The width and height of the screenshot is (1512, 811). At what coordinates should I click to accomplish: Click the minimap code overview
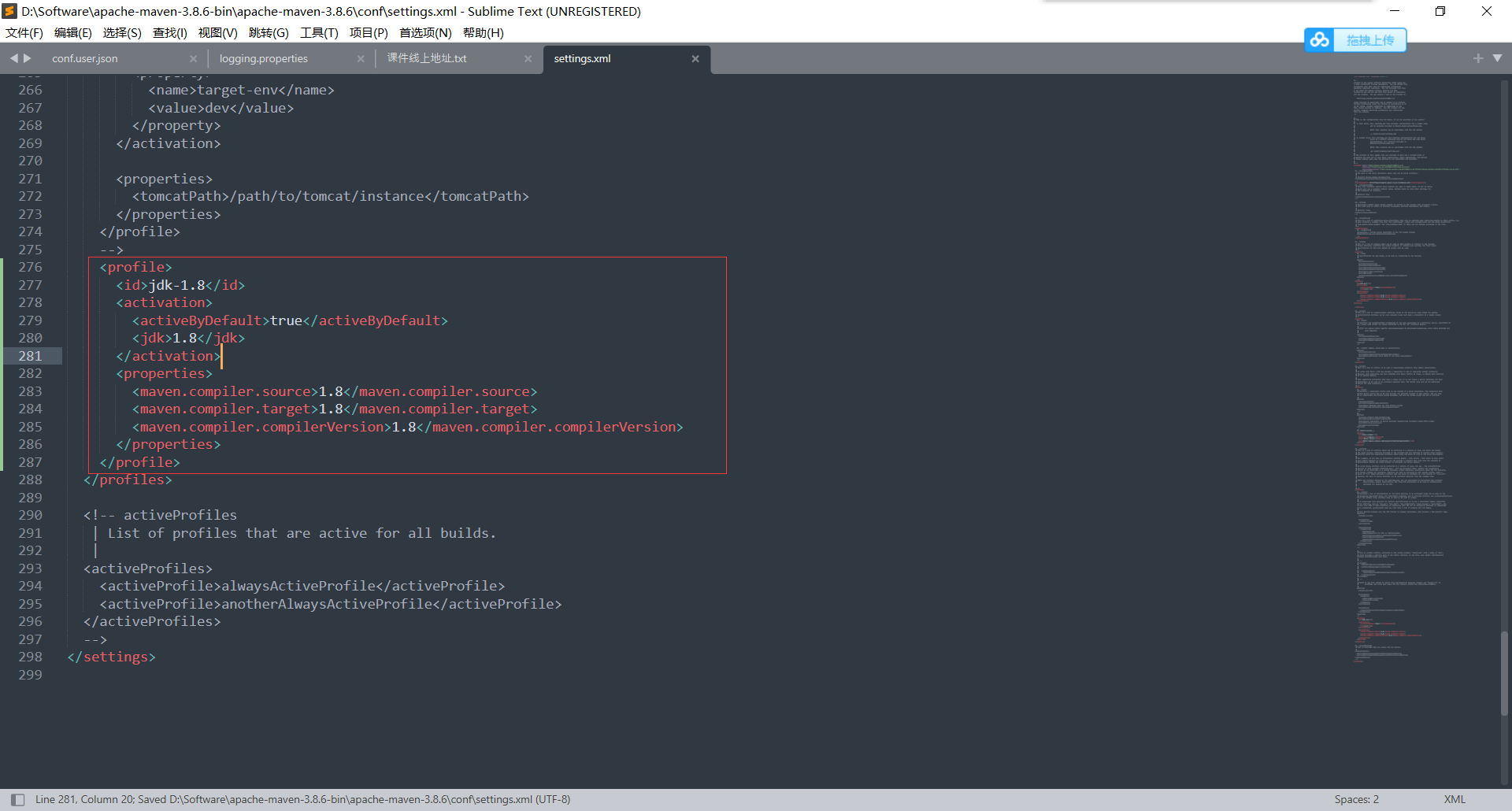click(x=1402, y=354)
